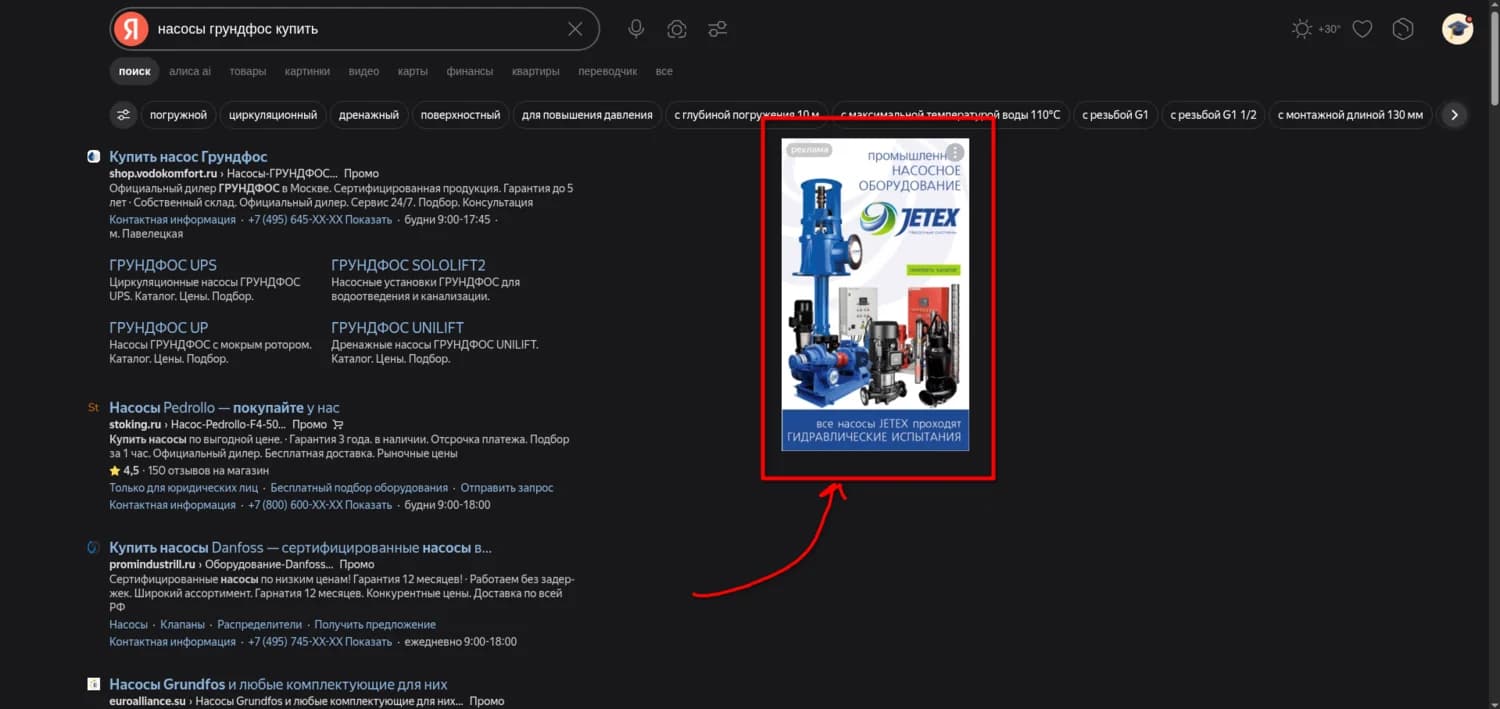Open ГРУНДФОС UPS sitelink

pos(163,265)
